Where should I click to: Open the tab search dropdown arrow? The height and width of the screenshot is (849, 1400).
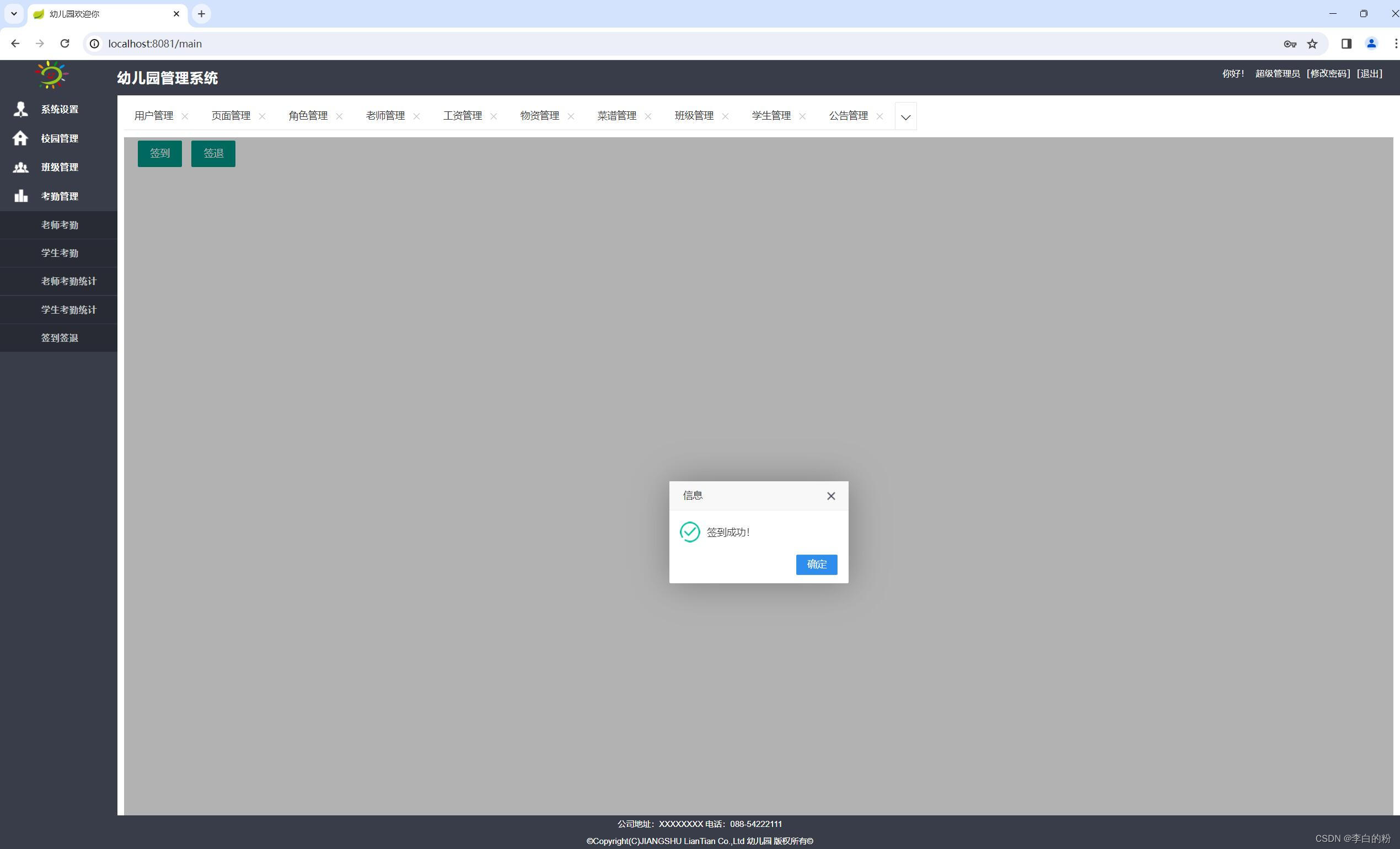14,14
